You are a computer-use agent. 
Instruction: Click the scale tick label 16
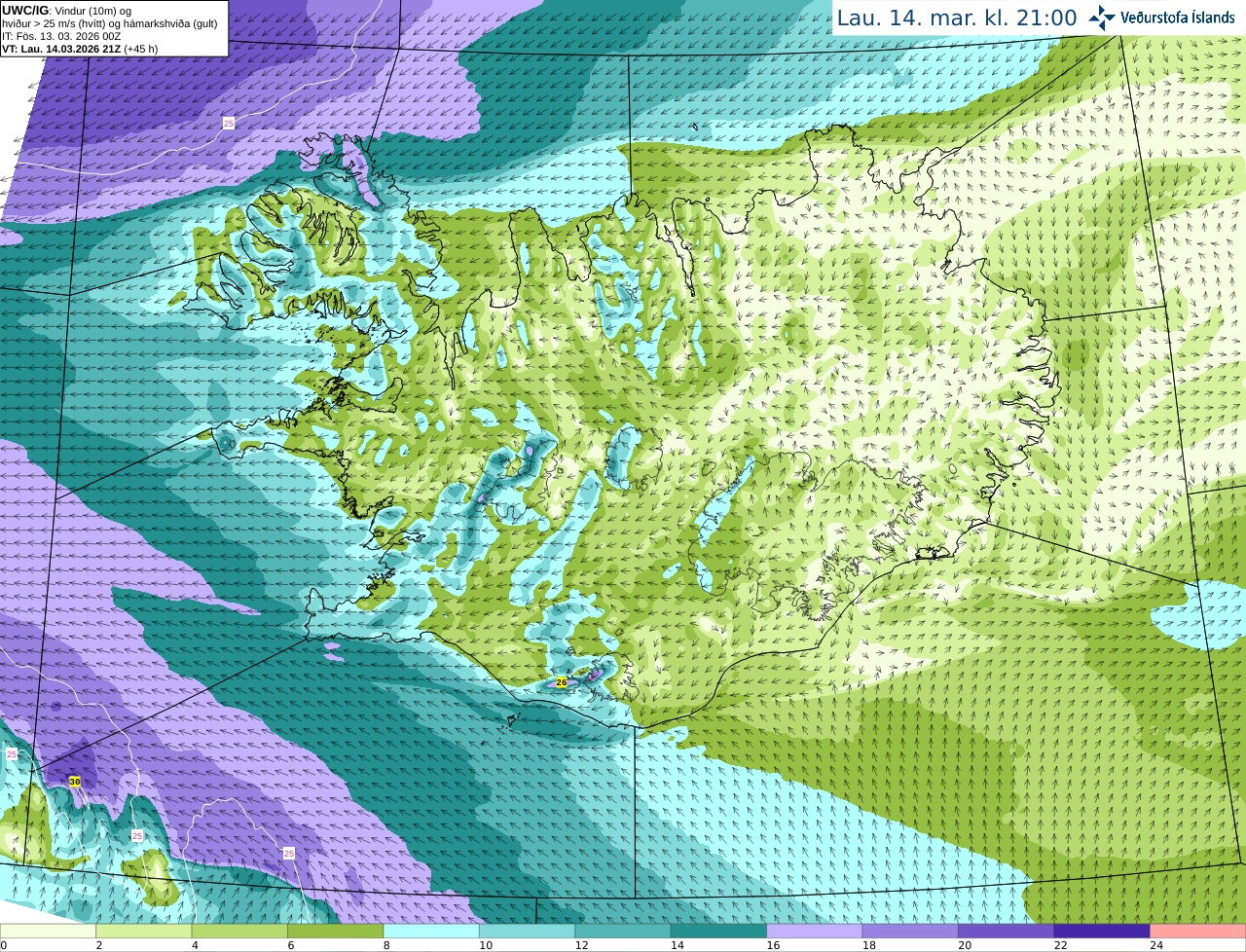pos(773,945)
